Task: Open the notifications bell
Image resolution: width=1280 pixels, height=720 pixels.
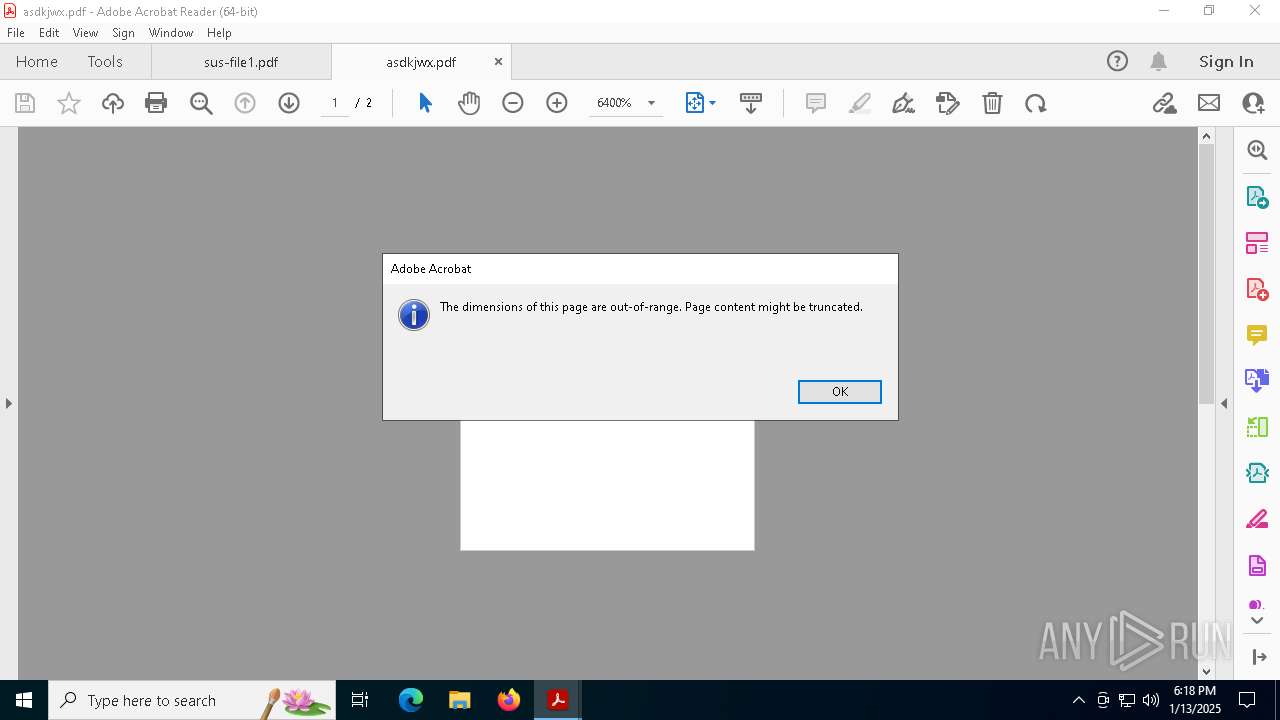Action: [1158, 62]
